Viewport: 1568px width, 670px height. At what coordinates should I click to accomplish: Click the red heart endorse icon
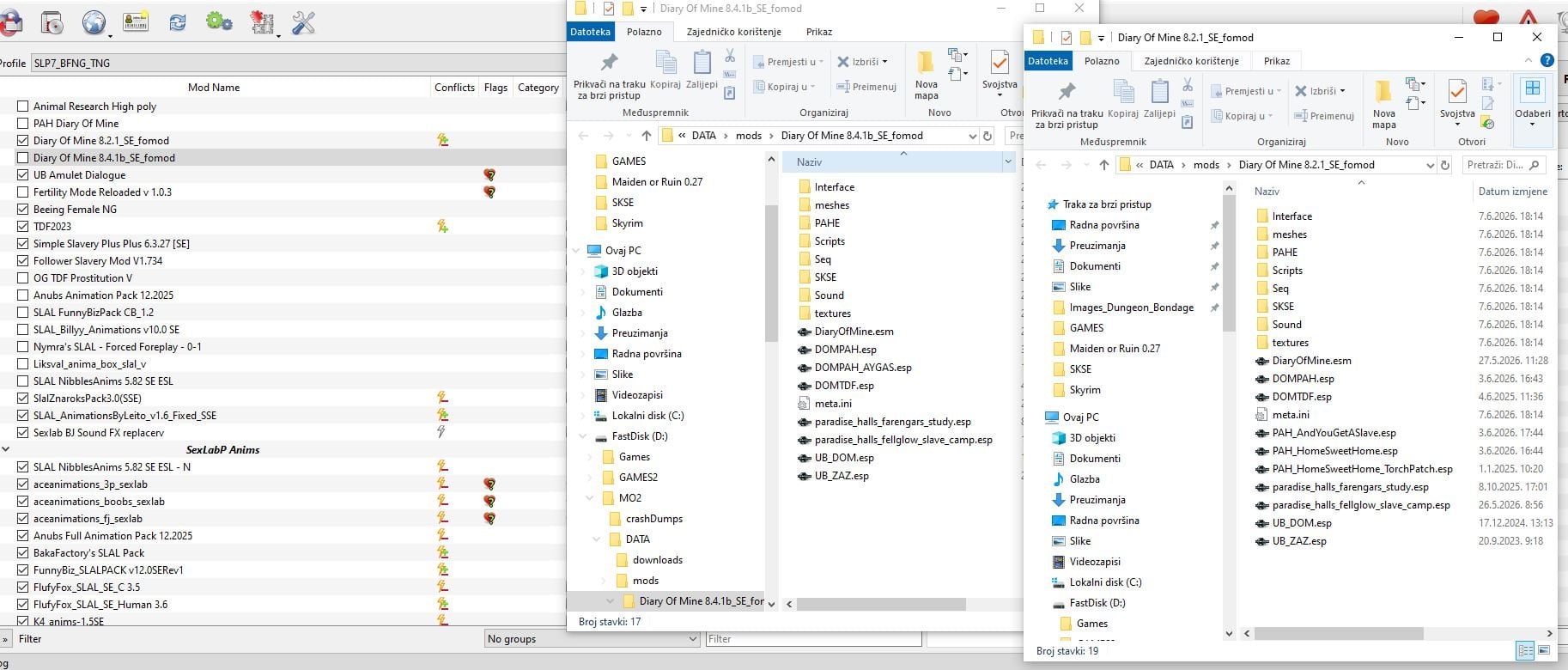coord(1486,18)
